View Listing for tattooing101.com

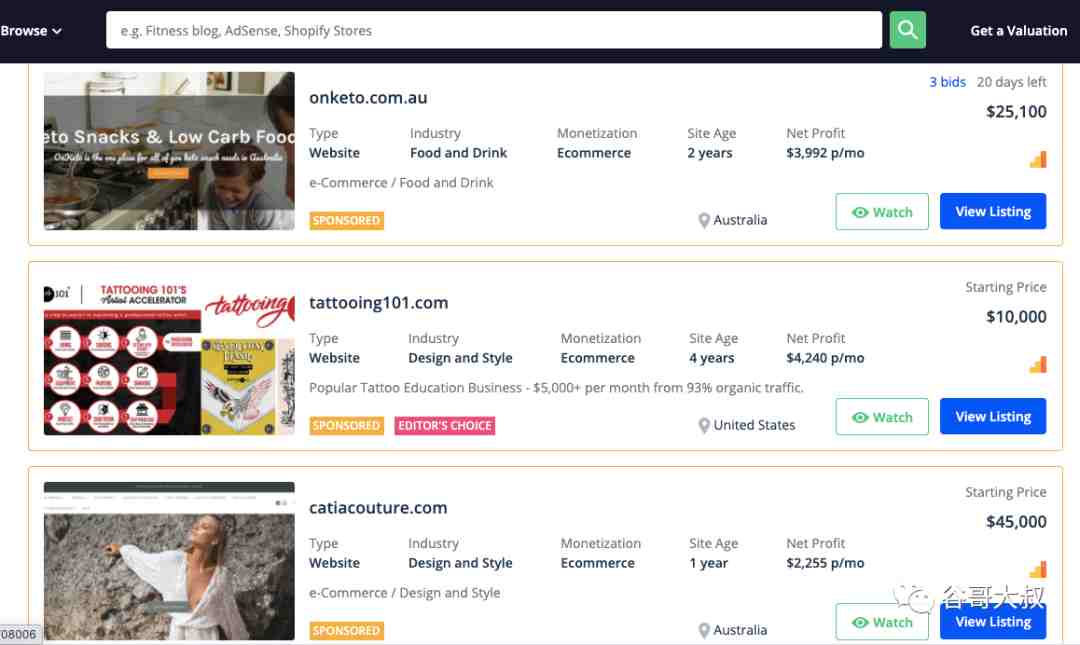pyautogui.click(x=993, y=416)
